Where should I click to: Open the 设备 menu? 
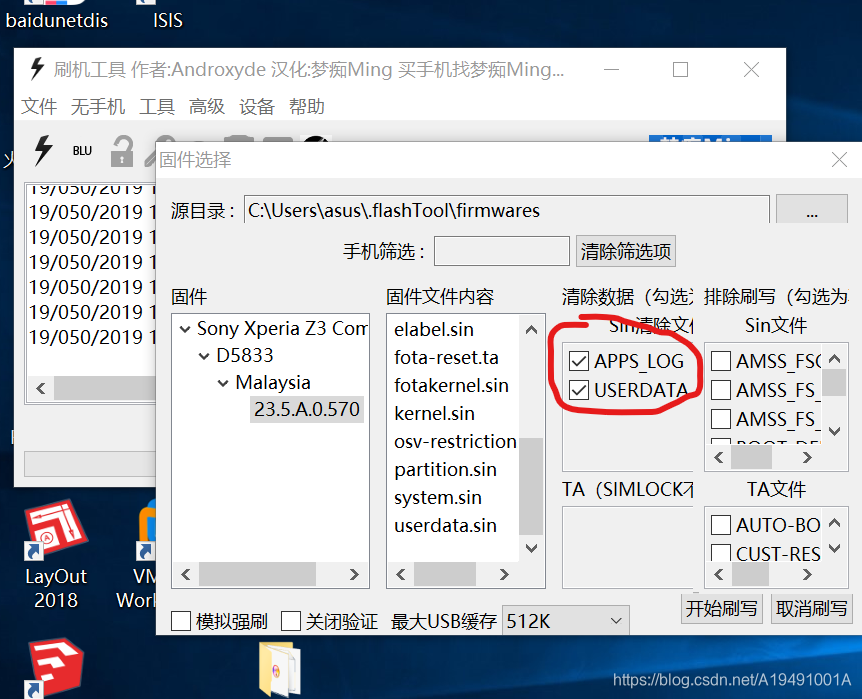click(257, 106)
